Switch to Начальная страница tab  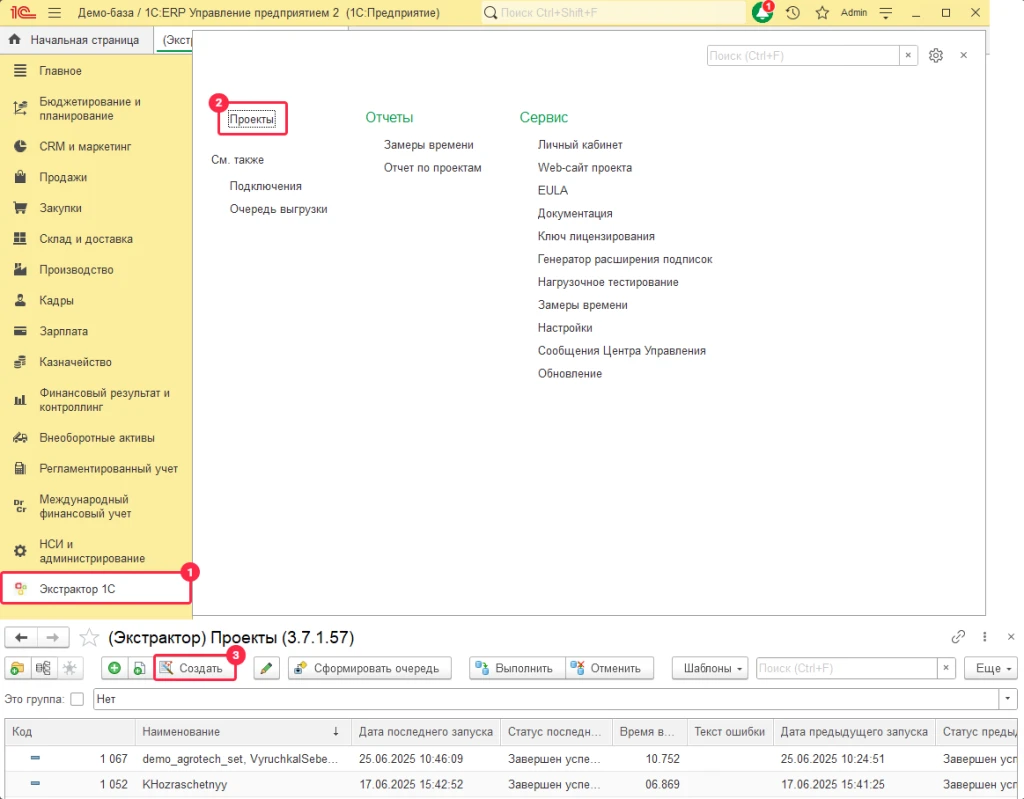[x=75, y=40]
